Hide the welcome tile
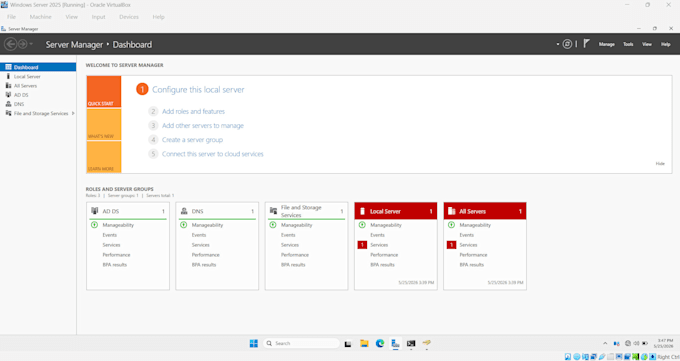 click(660, 164)
